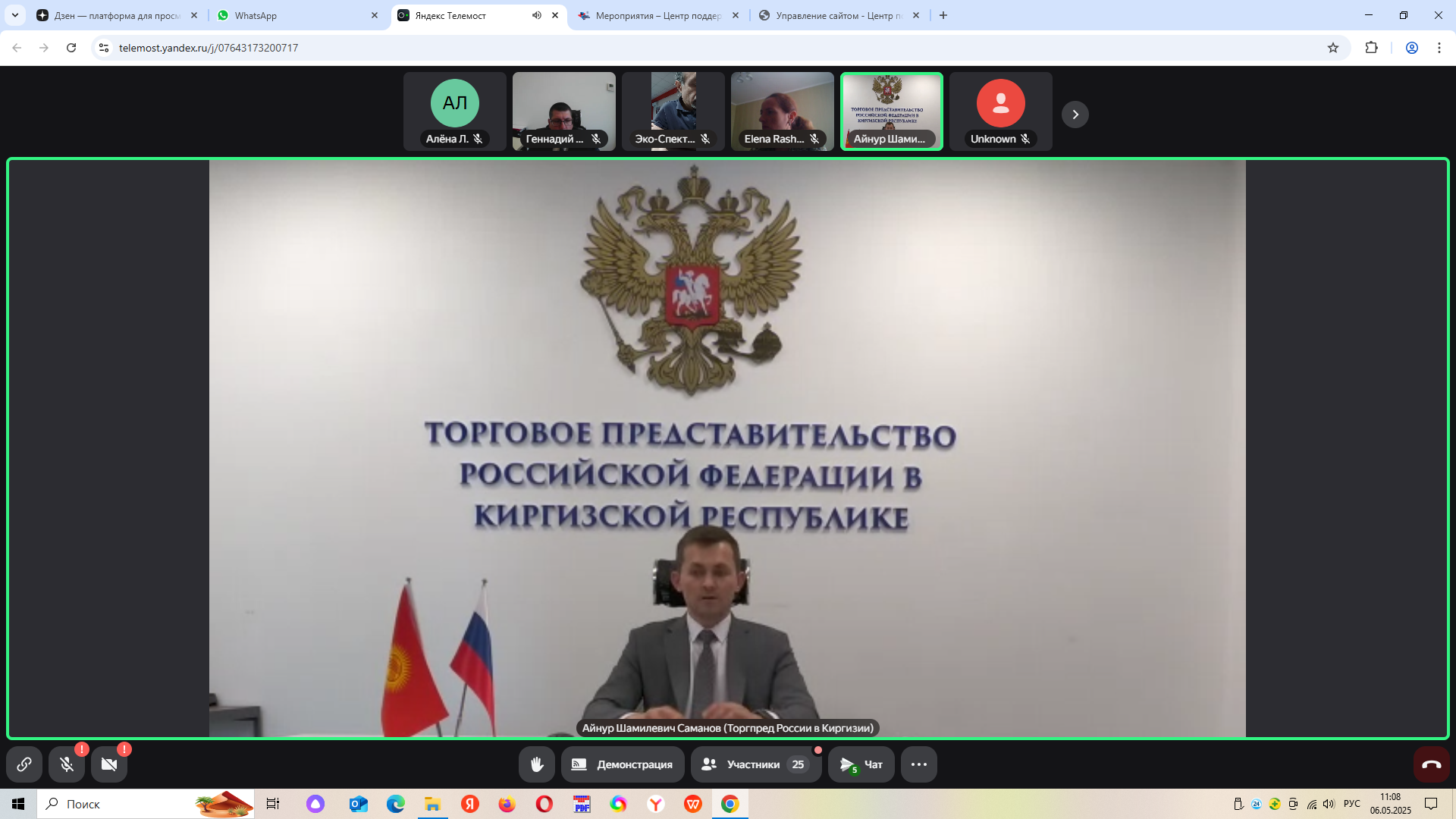Copy meeting link with chain icon
1456x819 pixels.
tap(24, 764)
